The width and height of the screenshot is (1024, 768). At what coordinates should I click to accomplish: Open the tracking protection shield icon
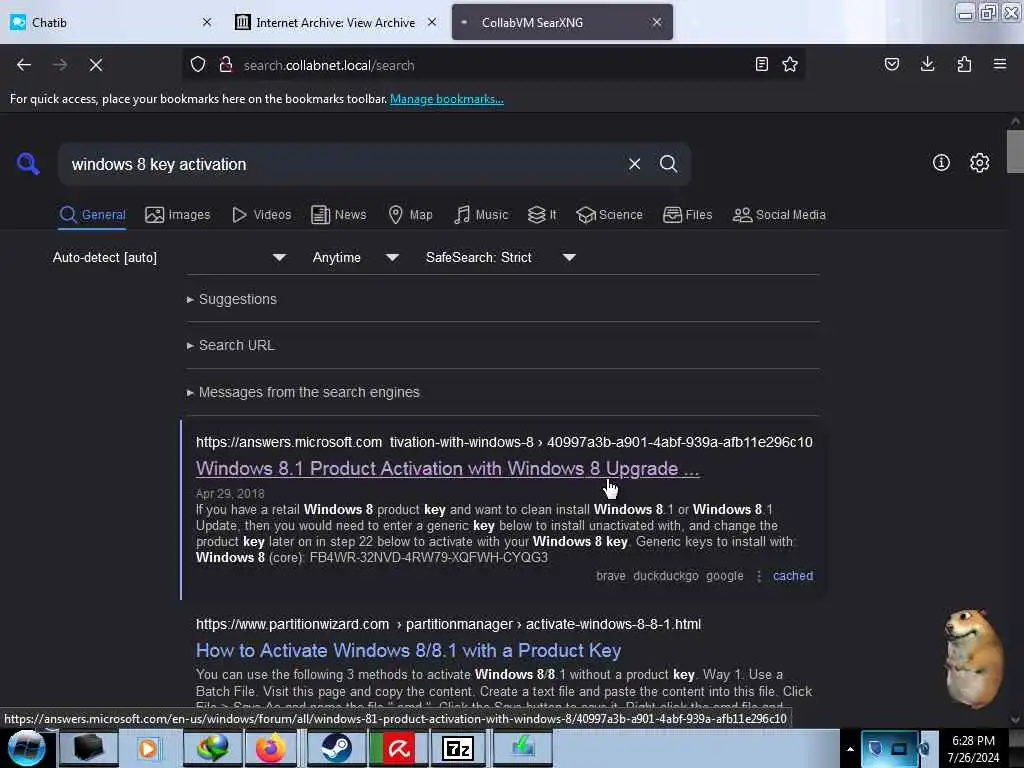tap(198, 65)
